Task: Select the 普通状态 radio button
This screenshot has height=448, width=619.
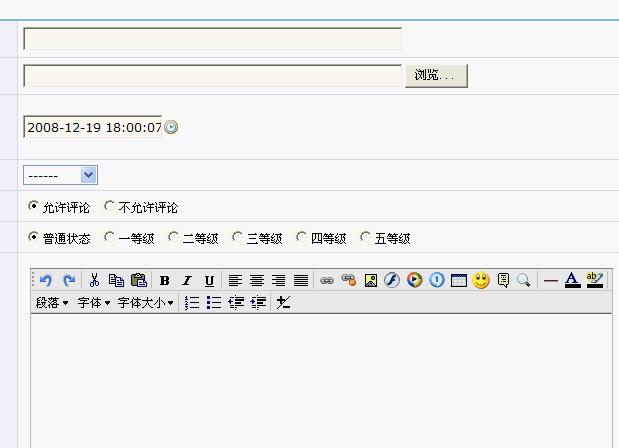Action: point(34,237)
